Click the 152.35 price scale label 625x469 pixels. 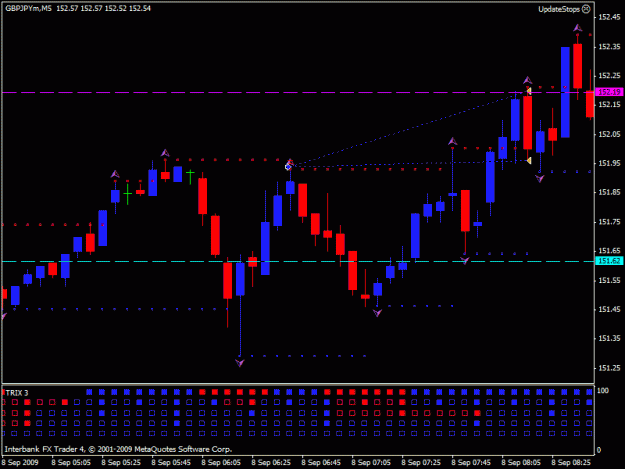coord(609,47)
